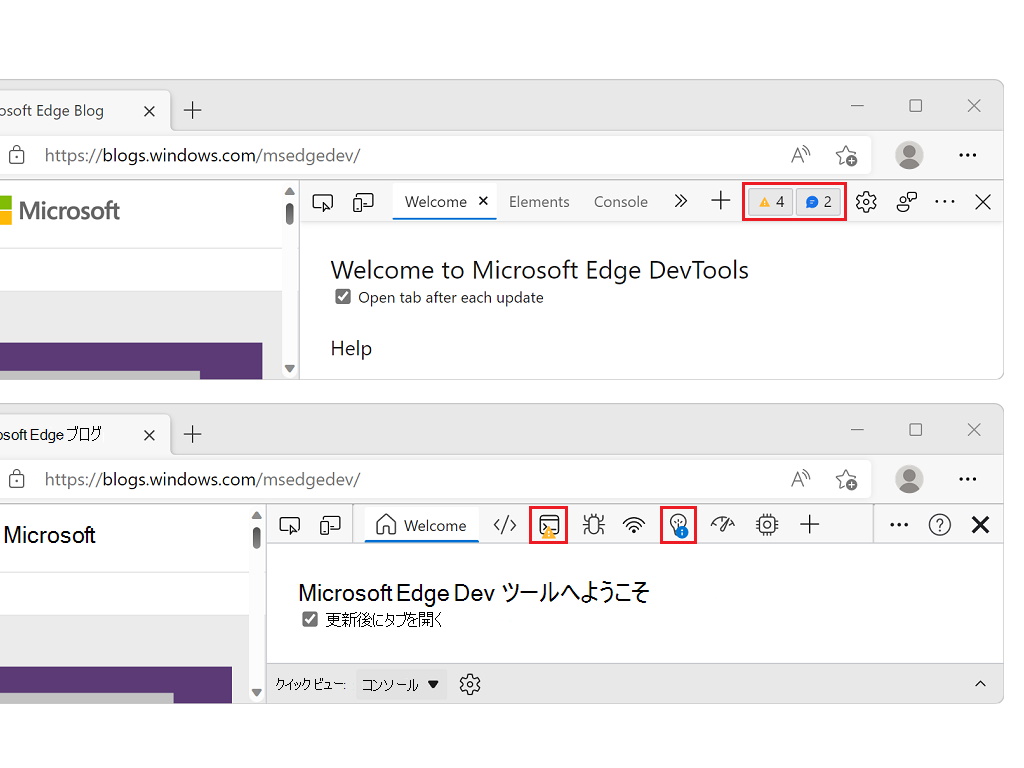Click Inspect element icon in upper DevTools
This screenshot has height=768, width=1024.
pos(323,202)
